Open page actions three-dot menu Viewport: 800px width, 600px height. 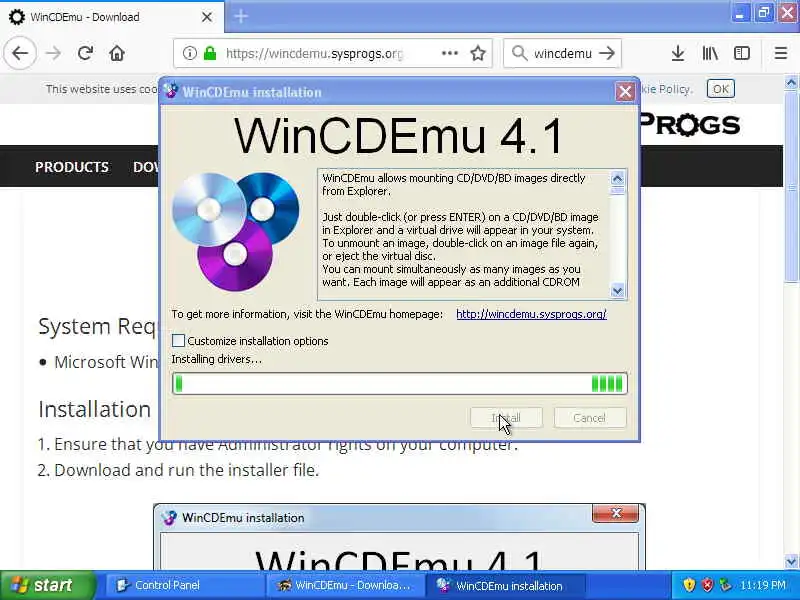449,53
